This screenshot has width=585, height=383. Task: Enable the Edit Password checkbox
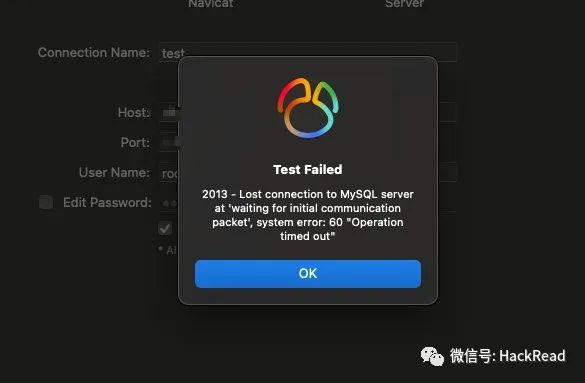46,203
